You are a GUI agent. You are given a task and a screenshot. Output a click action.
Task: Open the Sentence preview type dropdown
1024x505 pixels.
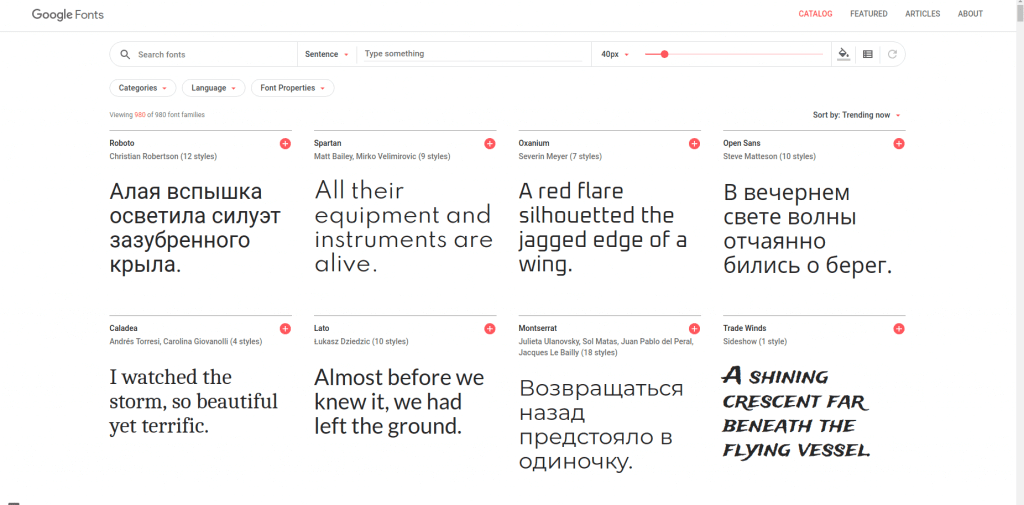[x=327, y=54]
